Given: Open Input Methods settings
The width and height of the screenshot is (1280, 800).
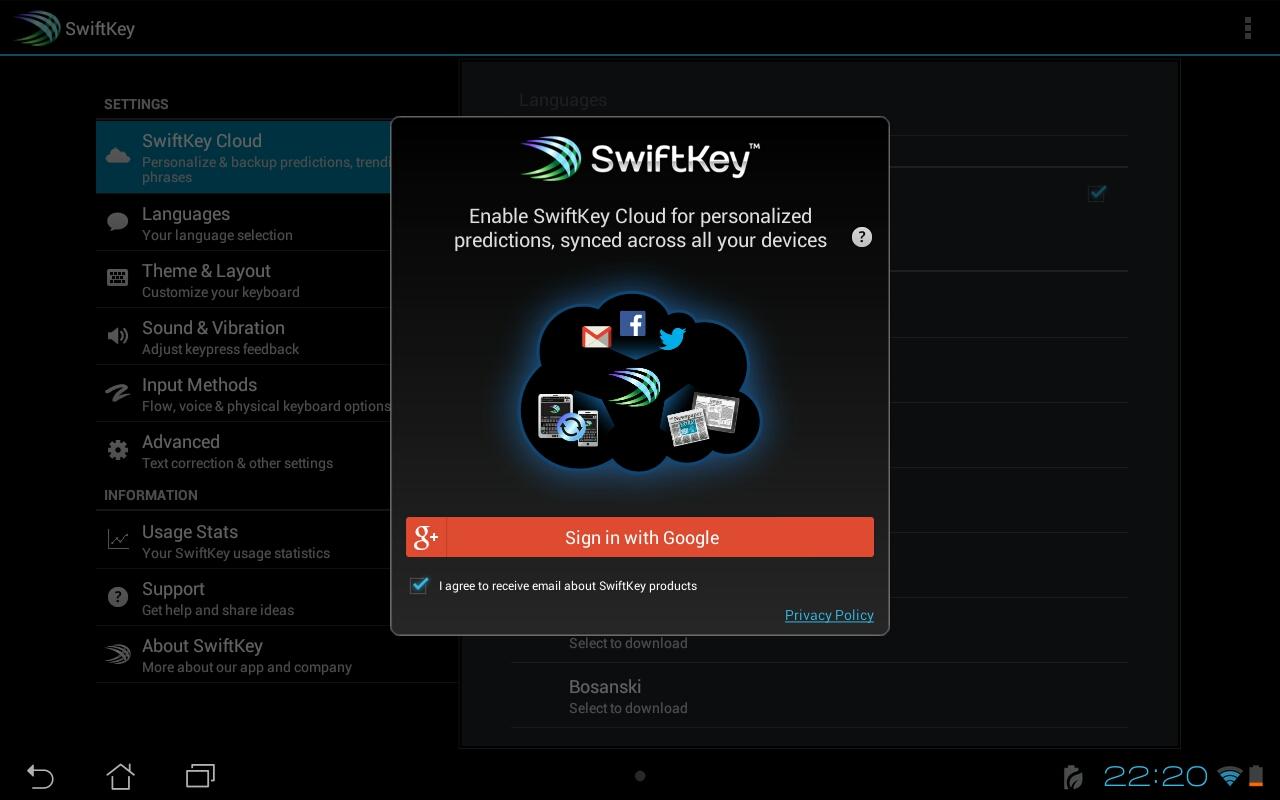Looking at the screenshot, I should pyautogui.click(x=244, y=393).
